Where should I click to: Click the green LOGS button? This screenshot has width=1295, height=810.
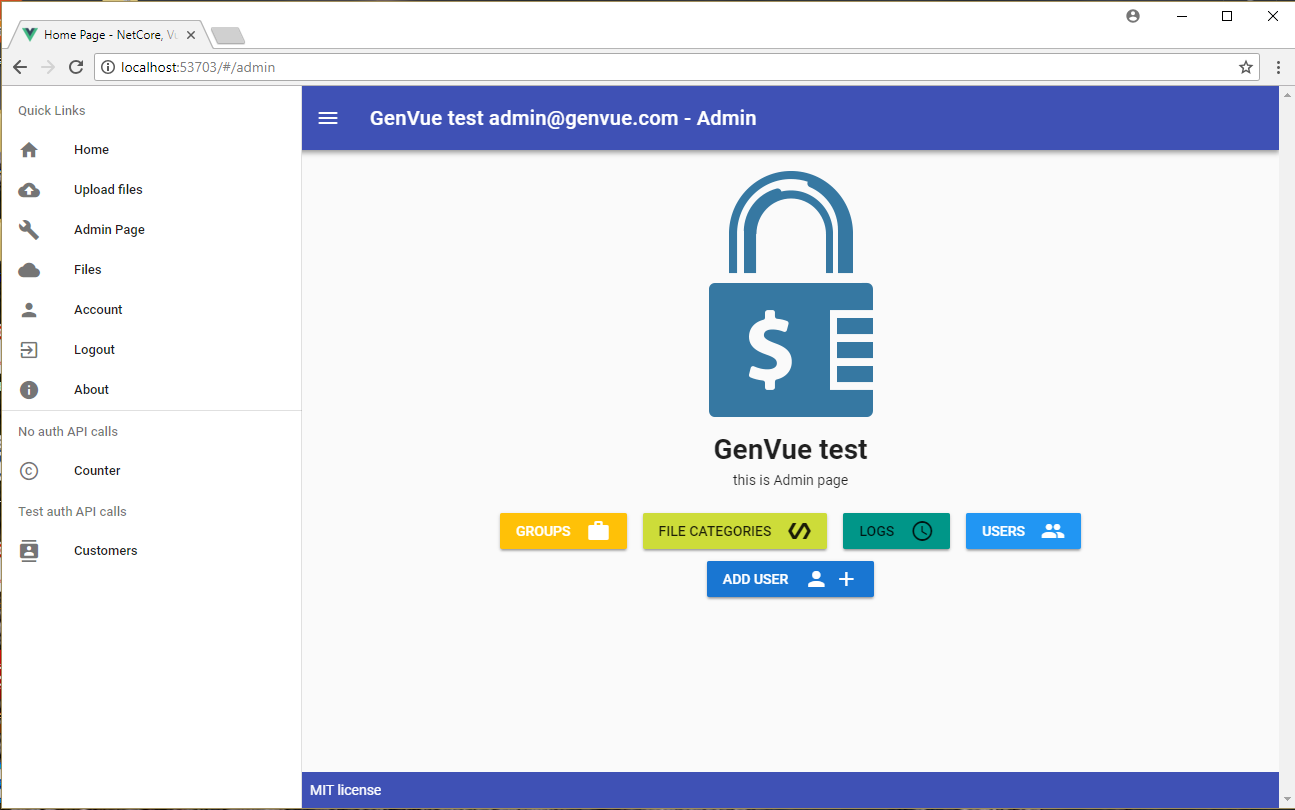click(896, 531)
